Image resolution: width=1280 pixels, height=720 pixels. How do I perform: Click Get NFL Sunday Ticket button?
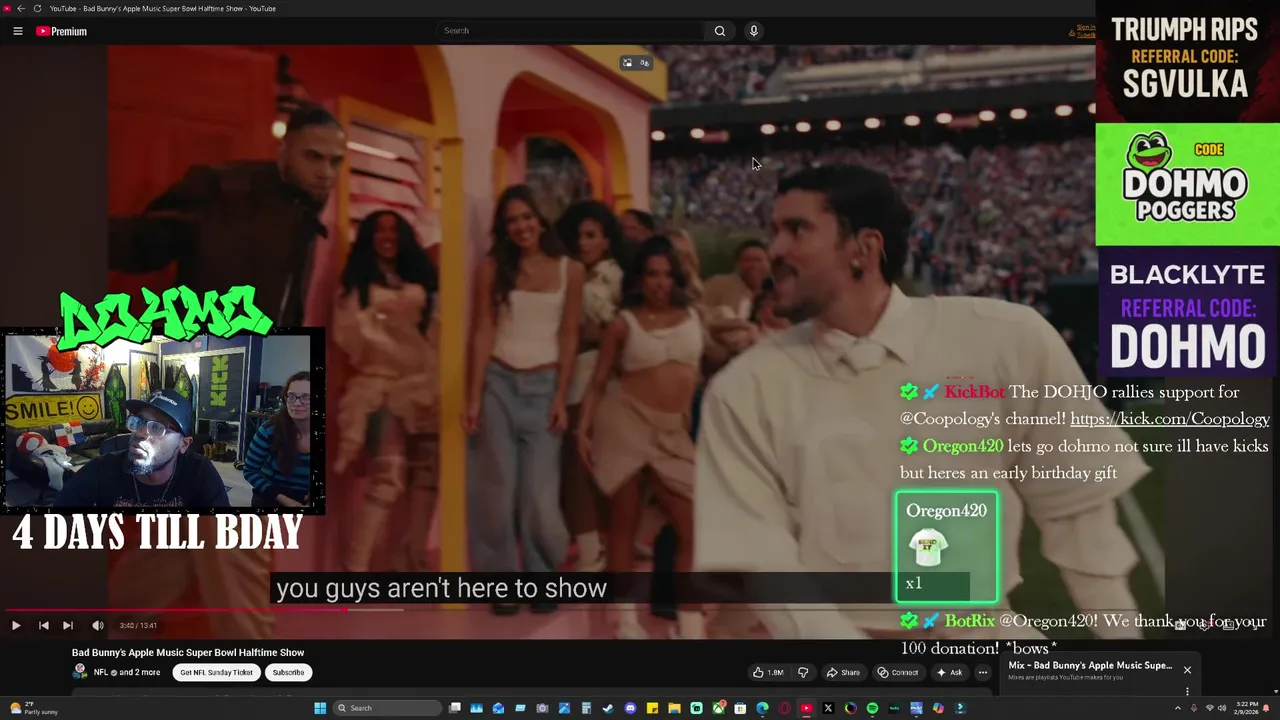216,672
